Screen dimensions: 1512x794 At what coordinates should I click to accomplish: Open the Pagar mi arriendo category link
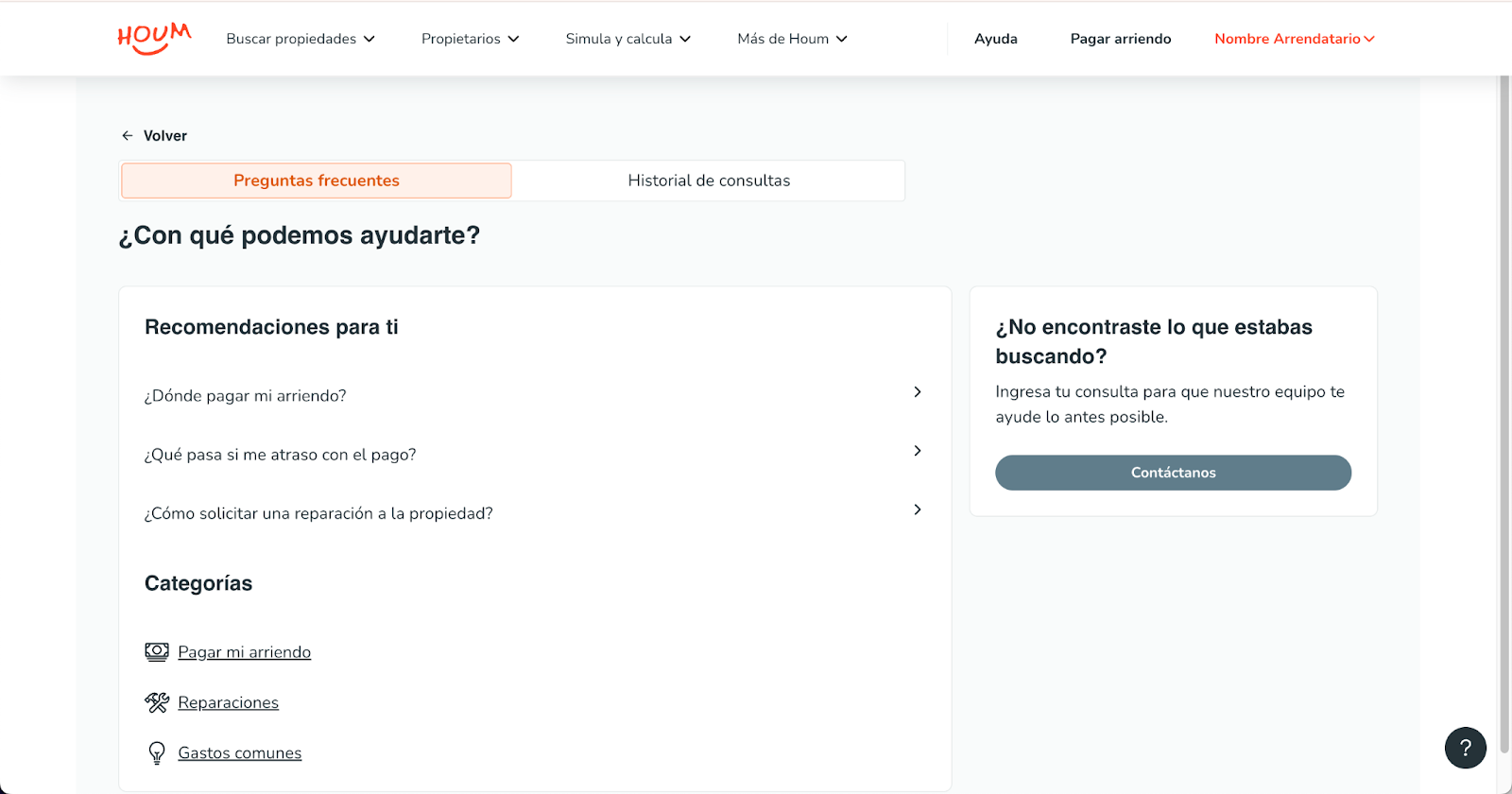click(244, 652)
